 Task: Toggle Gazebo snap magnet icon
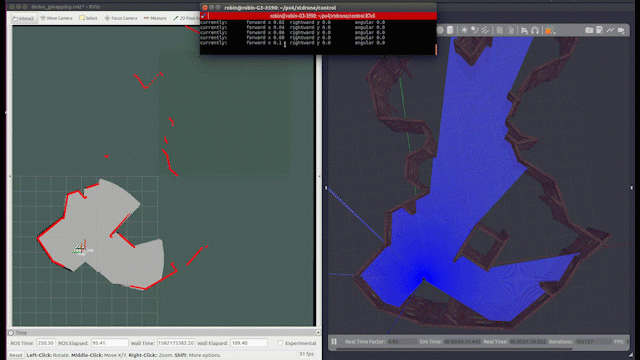[535, 31]
